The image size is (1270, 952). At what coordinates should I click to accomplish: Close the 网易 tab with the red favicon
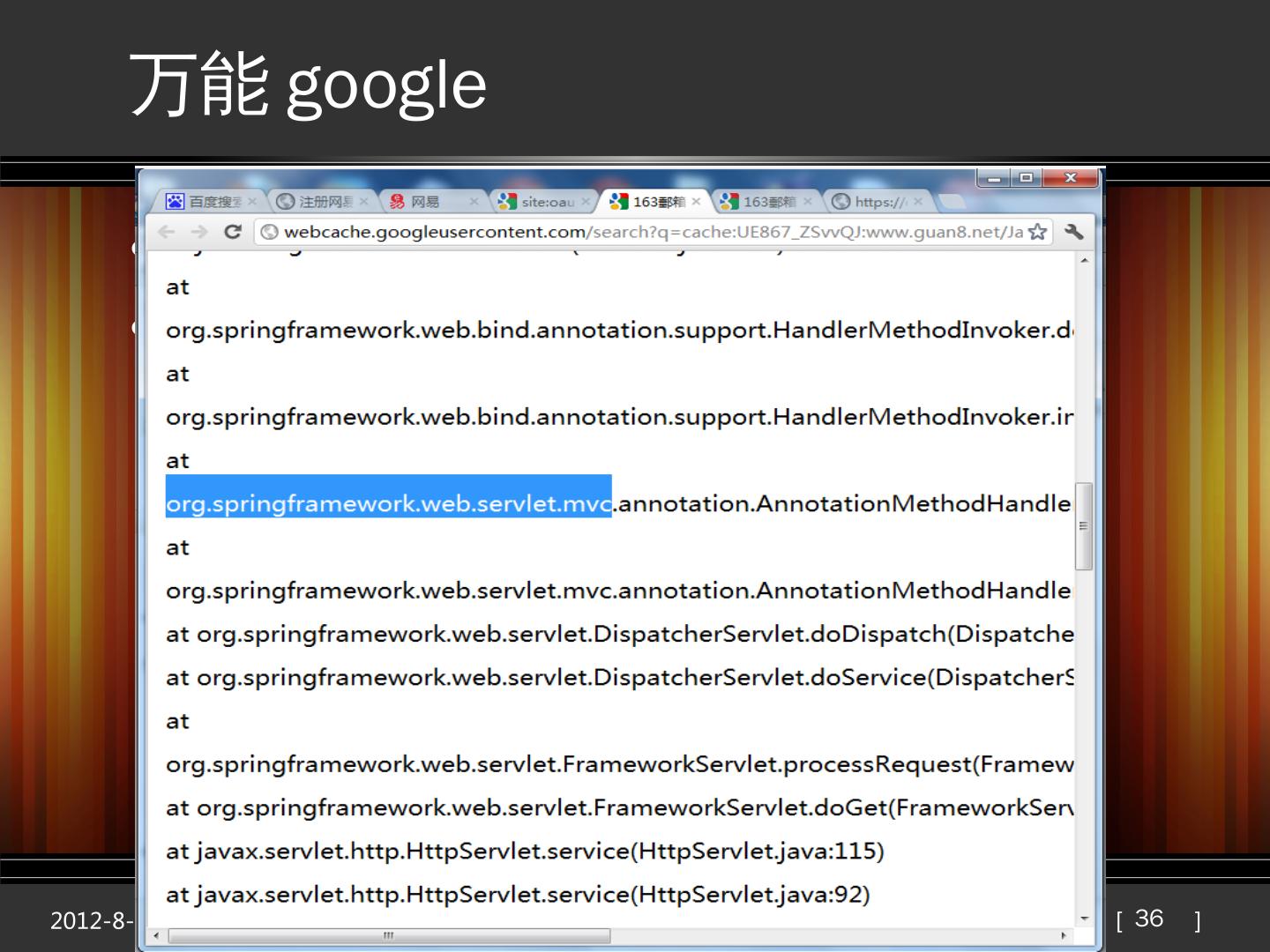pyautogui.click(x=474, y=202)
